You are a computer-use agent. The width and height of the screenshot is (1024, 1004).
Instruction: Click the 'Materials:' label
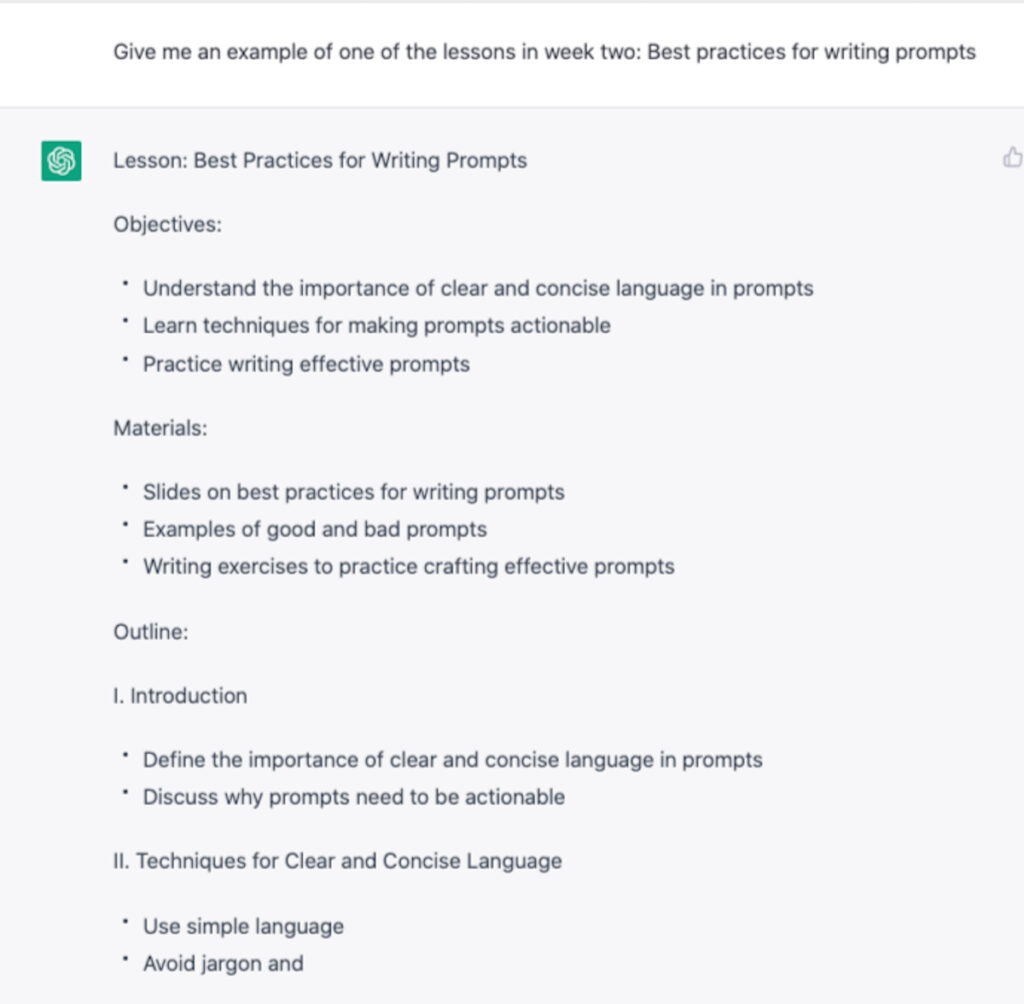click(x=160, y=429)
